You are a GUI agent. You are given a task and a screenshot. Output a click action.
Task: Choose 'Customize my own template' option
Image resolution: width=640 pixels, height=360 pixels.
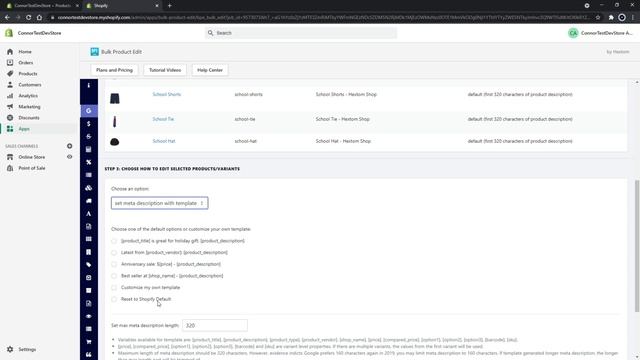tap(114, 287)
